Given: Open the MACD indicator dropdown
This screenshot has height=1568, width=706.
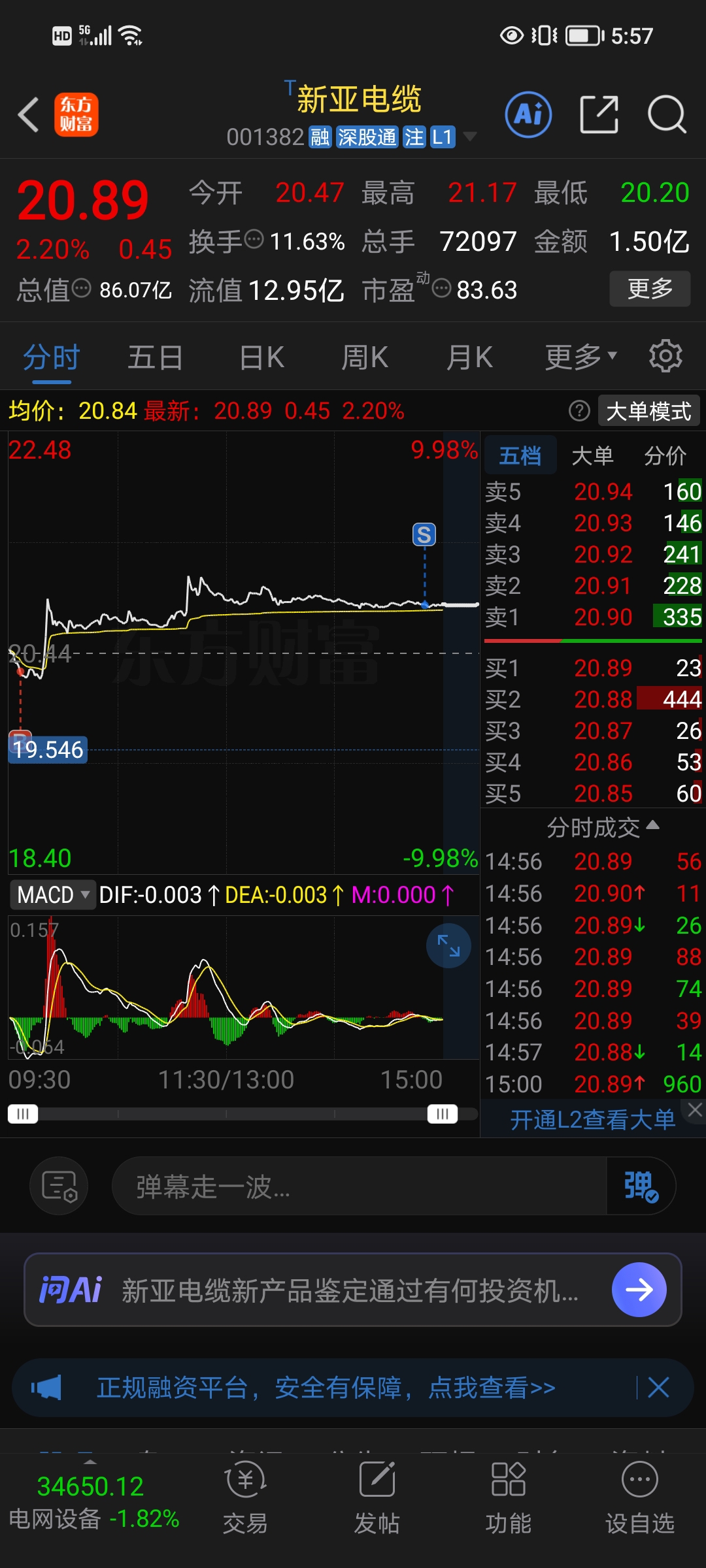Looking at the screenshot, I should [x=52, y=894].
